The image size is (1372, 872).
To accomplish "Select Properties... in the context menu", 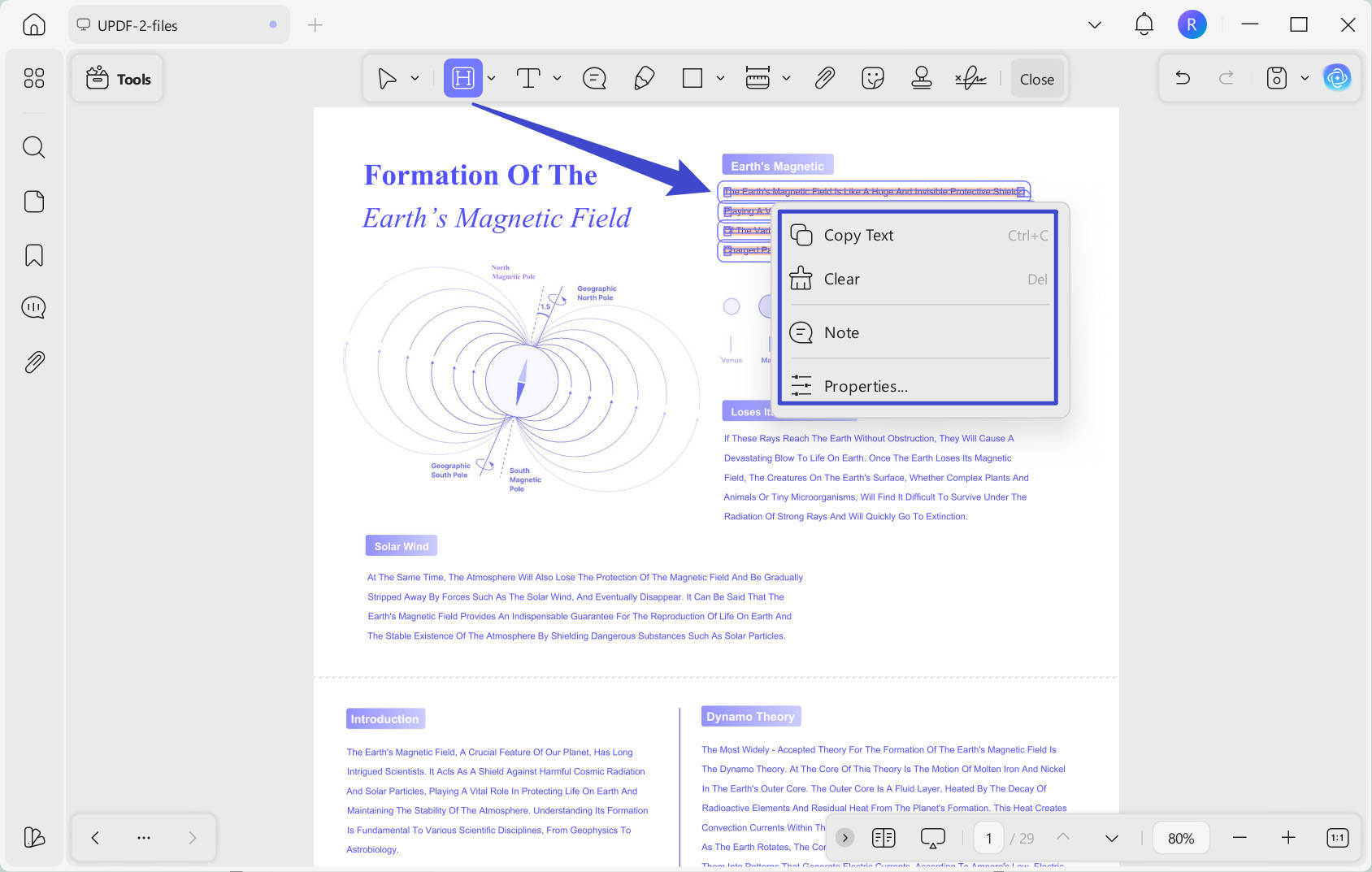I will pos(918,386).
